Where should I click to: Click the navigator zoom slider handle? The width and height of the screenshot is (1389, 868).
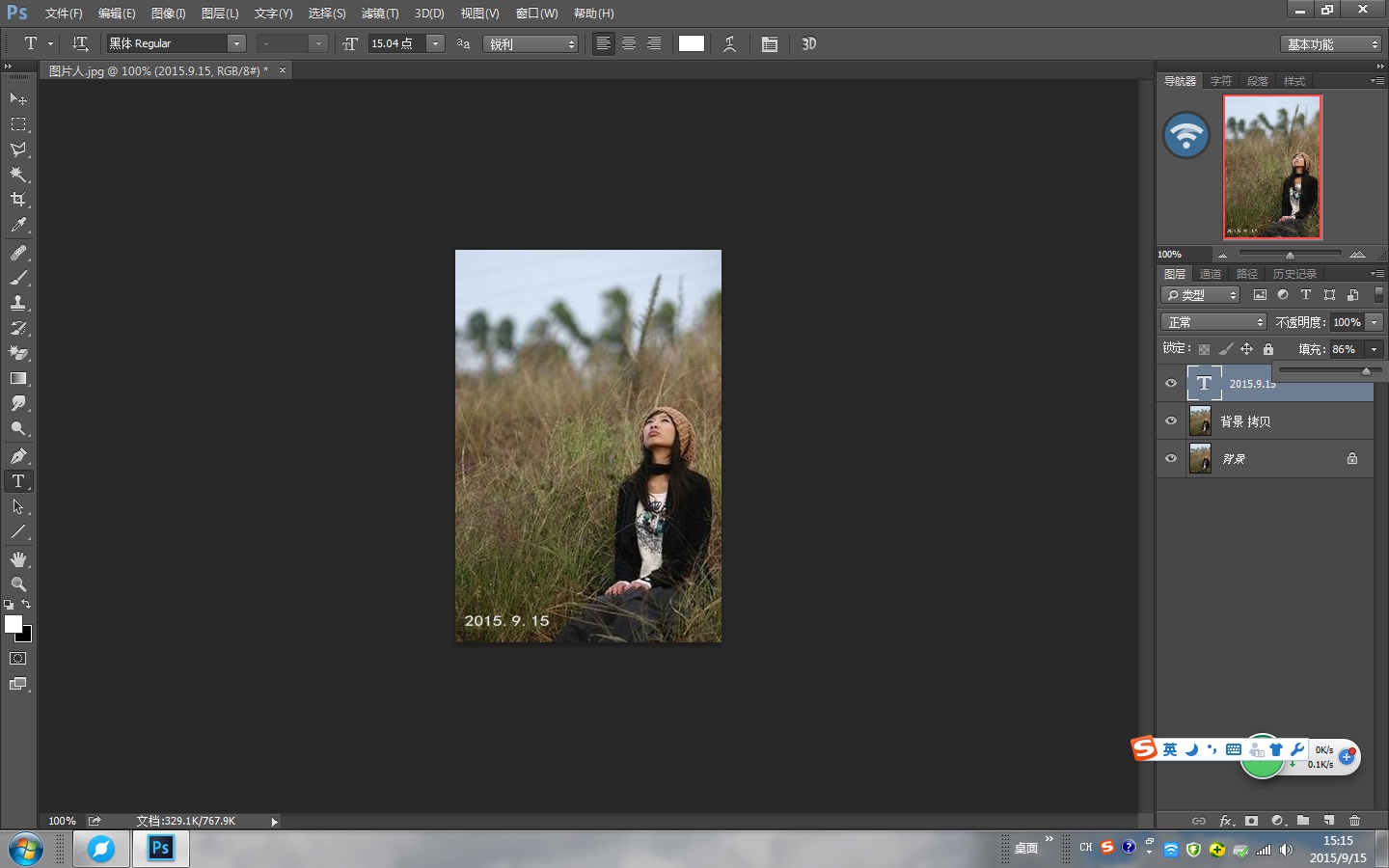(x=1290, y=255)
